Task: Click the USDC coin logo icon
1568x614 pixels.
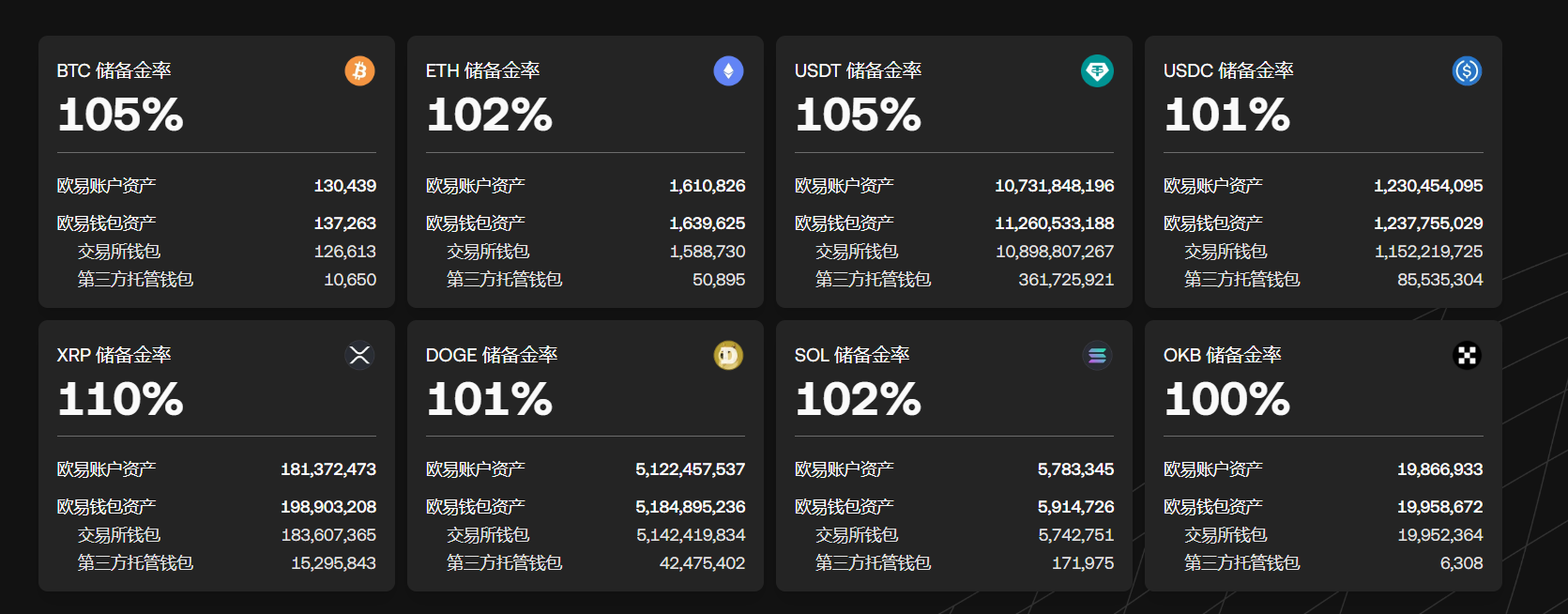Action: click(x=1467, y=70)
